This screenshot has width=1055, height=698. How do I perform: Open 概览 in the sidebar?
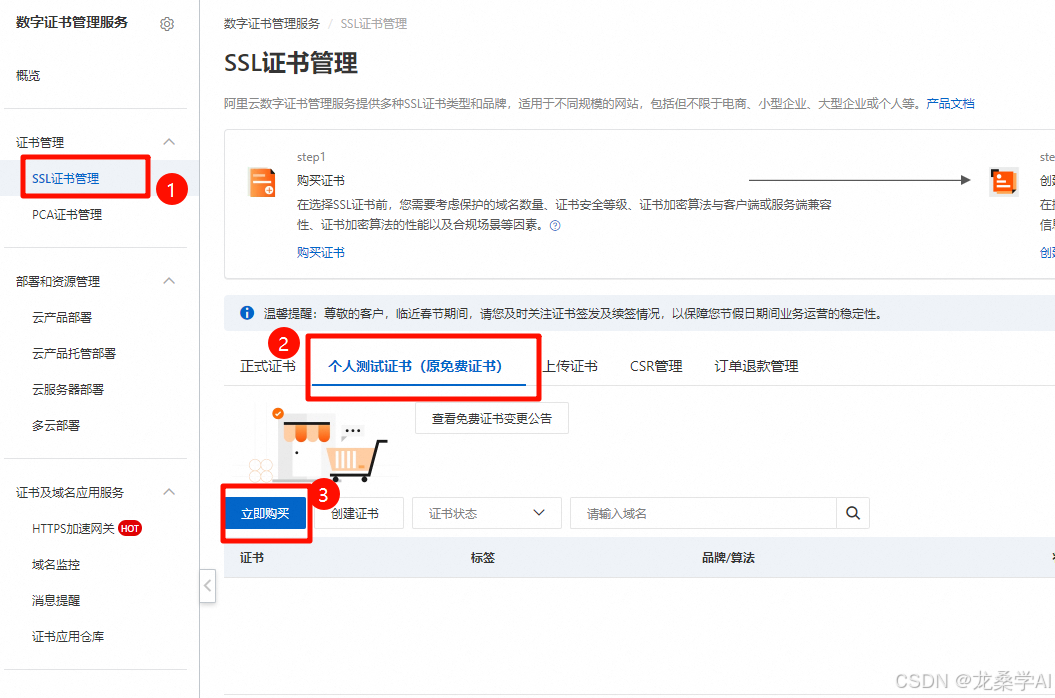point(28,75)
